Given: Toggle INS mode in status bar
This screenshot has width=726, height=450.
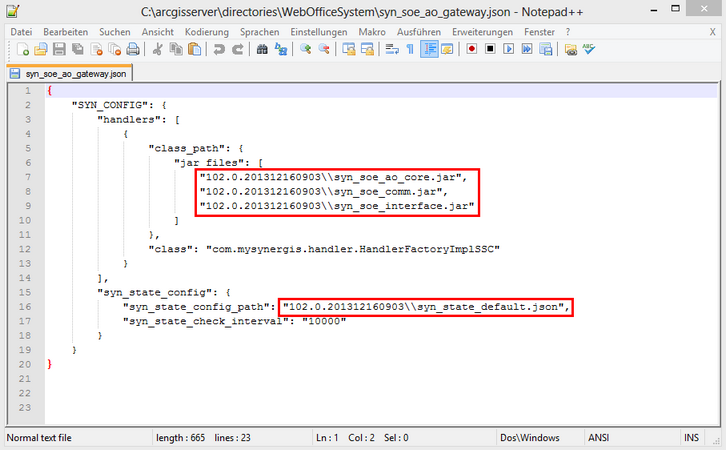Looking at the screenshot, I should point(692,438).
